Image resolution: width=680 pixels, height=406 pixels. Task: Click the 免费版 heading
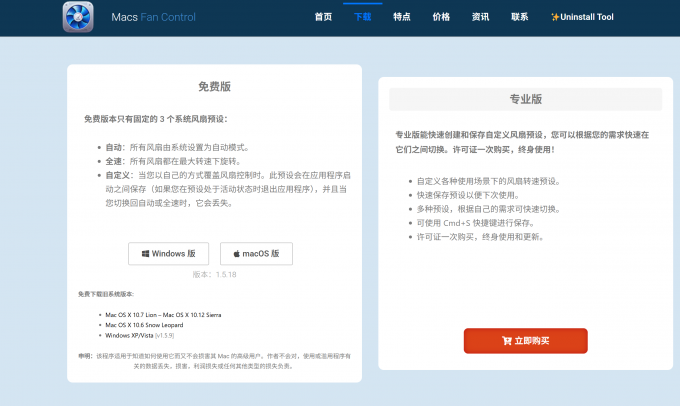click(x=214, y=86)
